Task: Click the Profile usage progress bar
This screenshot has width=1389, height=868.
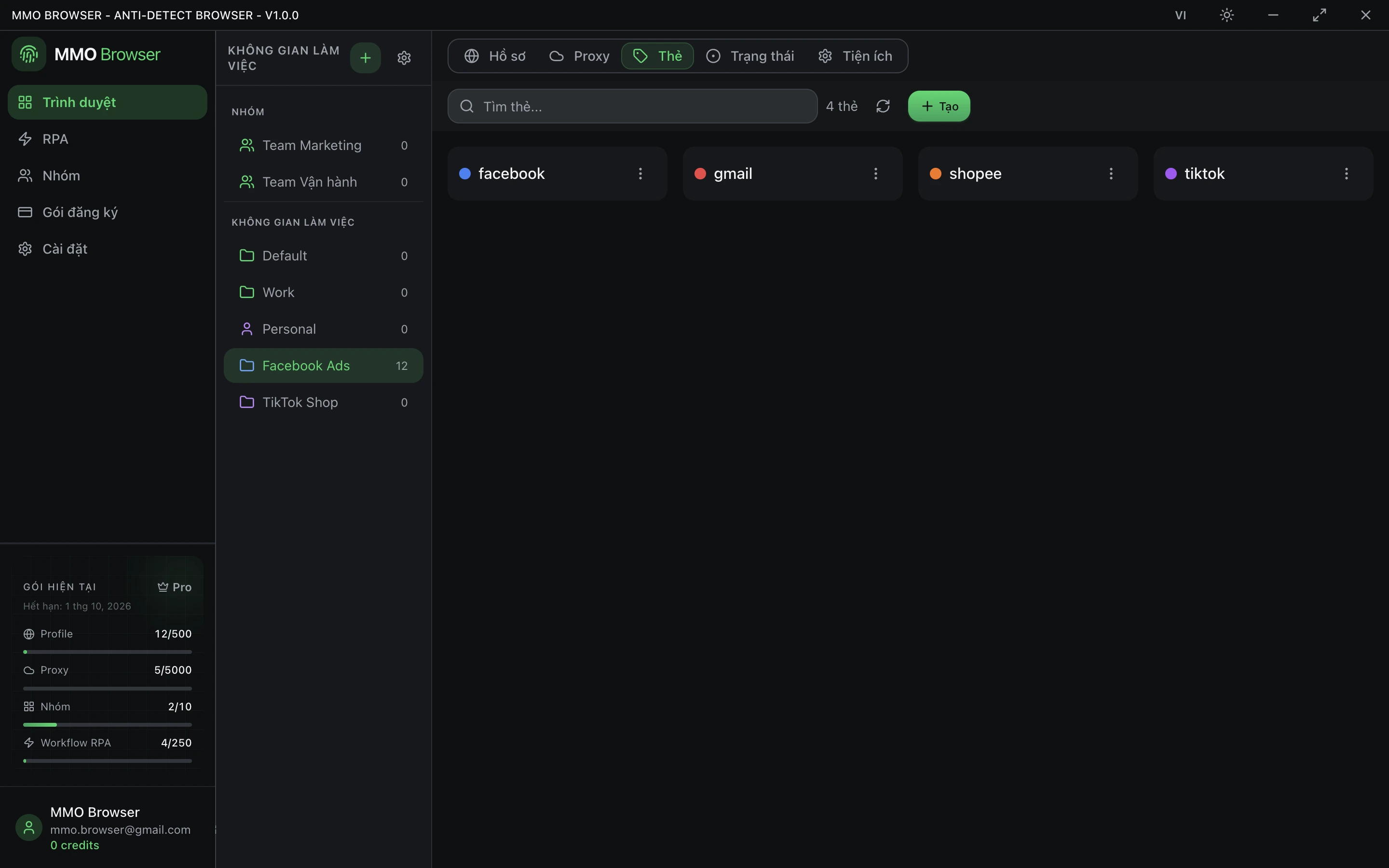Action: tap(108, 652)
